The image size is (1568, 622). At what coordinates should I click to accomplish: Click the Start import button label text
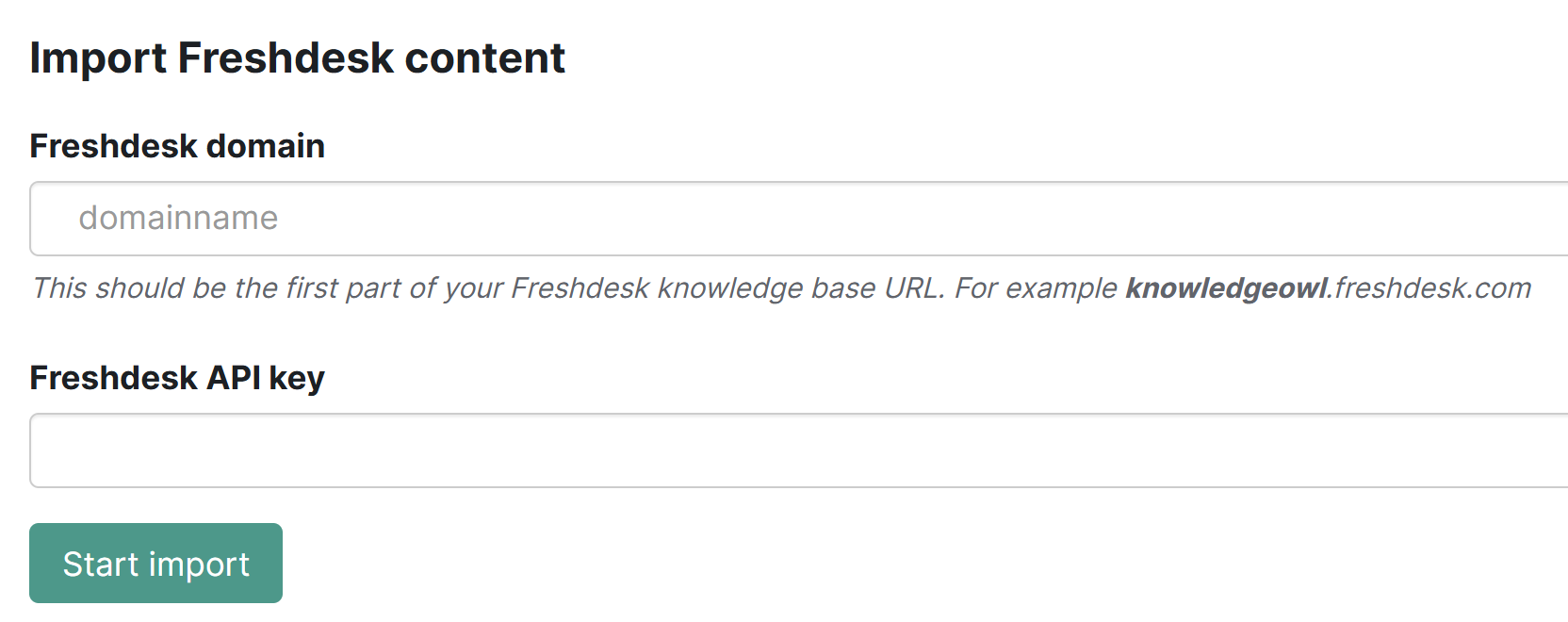click(155, 563)
